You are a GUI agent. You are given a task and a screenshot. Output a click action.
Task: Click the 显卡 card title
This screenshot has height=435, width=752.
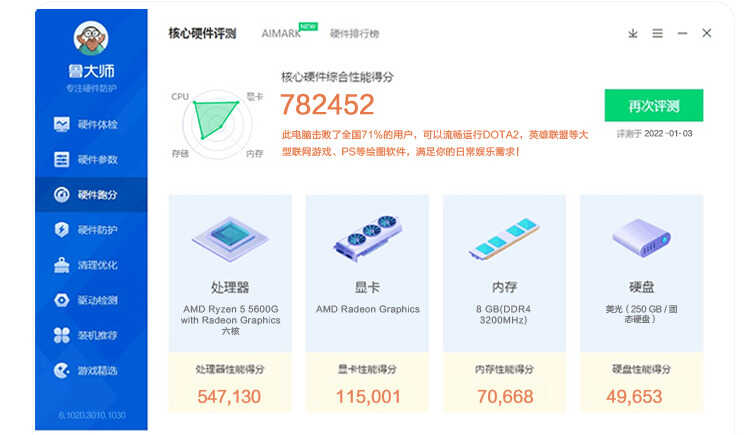pos(367,287)
